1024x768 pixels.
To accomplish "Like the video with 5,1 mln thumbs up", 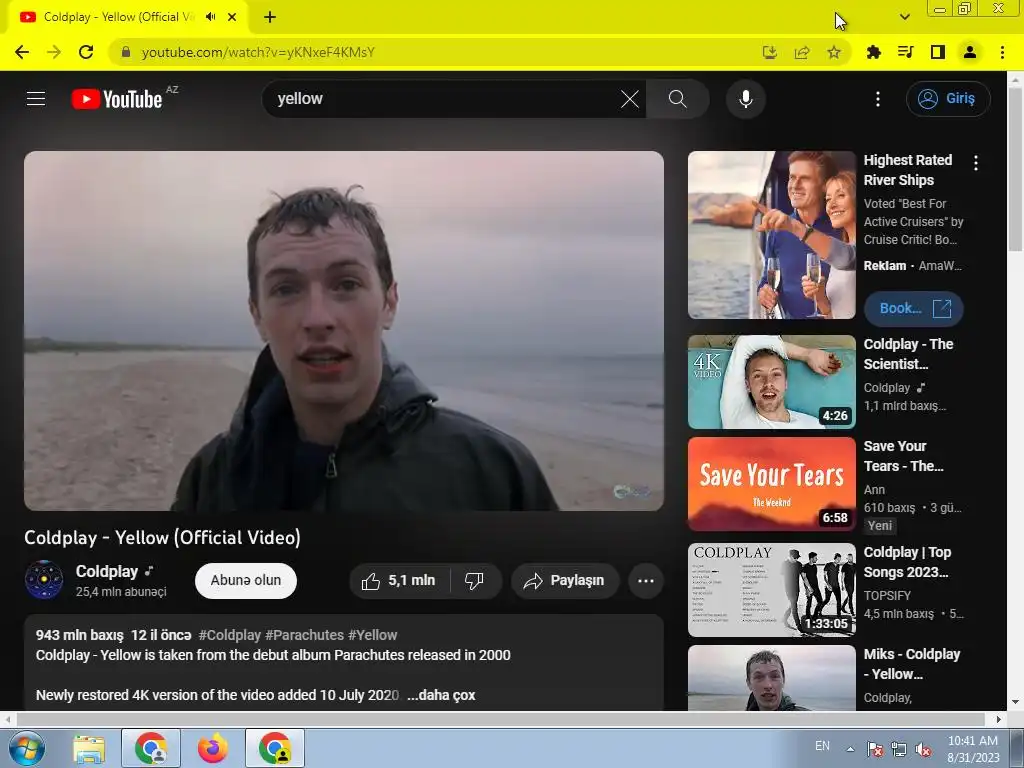I will [402, 581].
